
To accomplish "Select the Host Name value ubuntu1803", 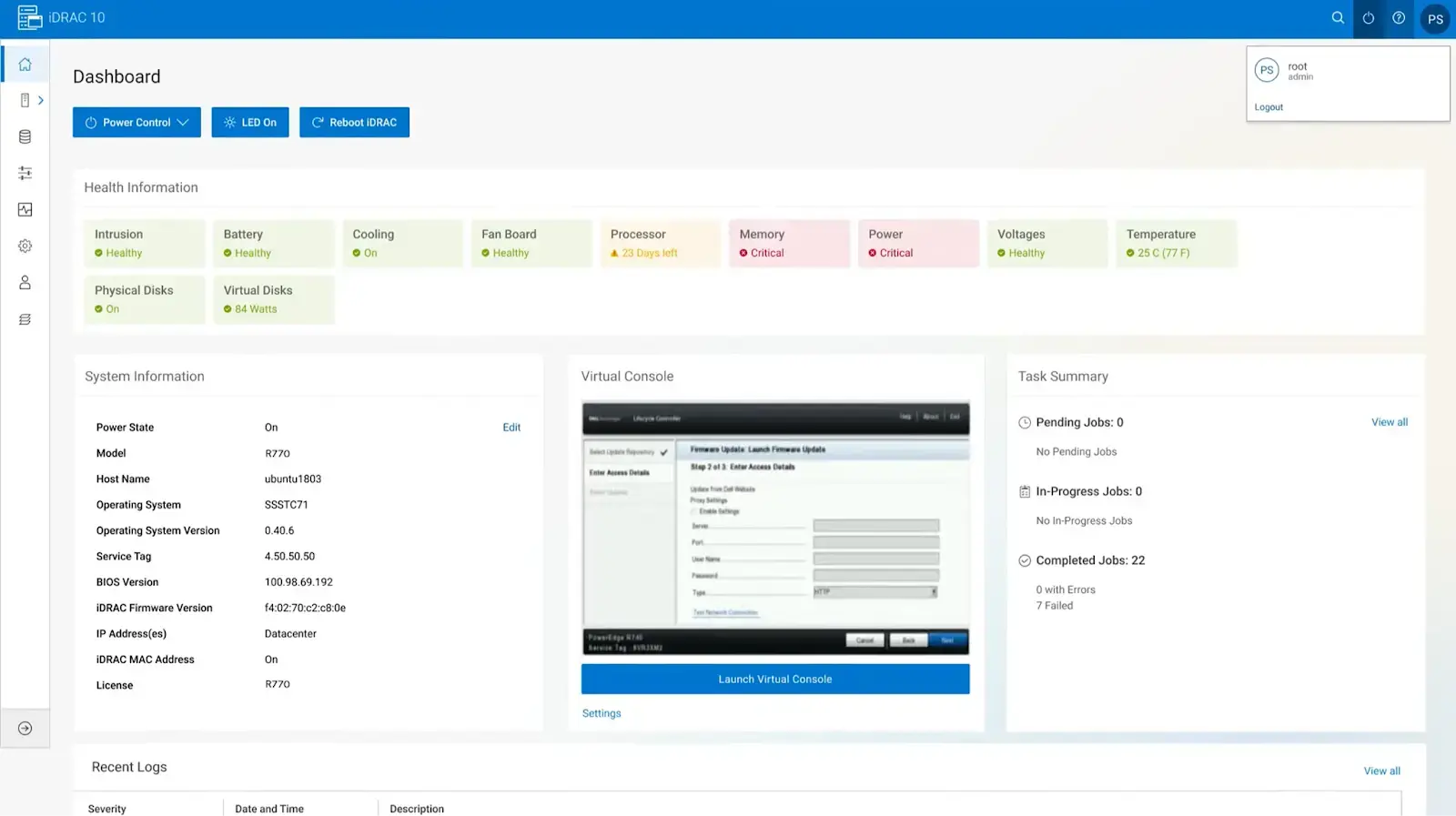I will [x=293, y=479].
